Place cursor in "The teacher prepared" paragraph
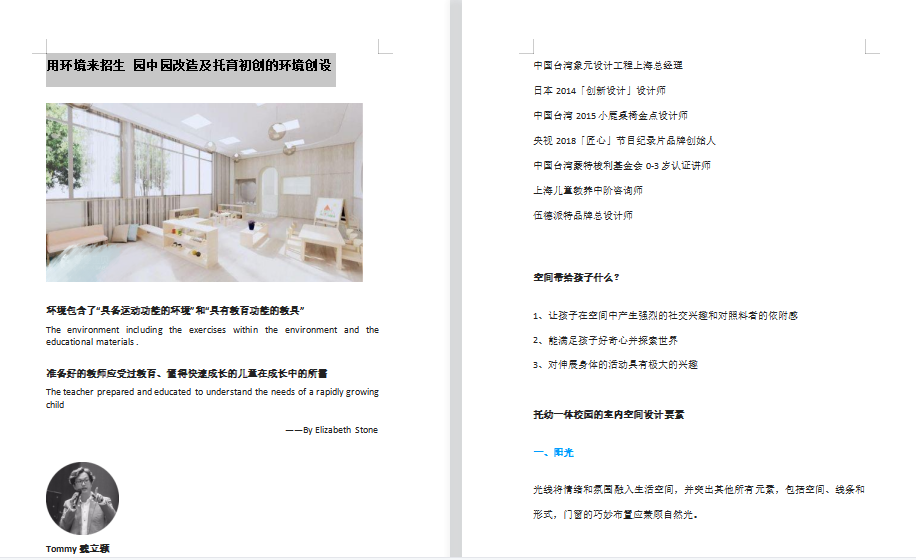This screenshot has width=916, height=560. point(212,393)
